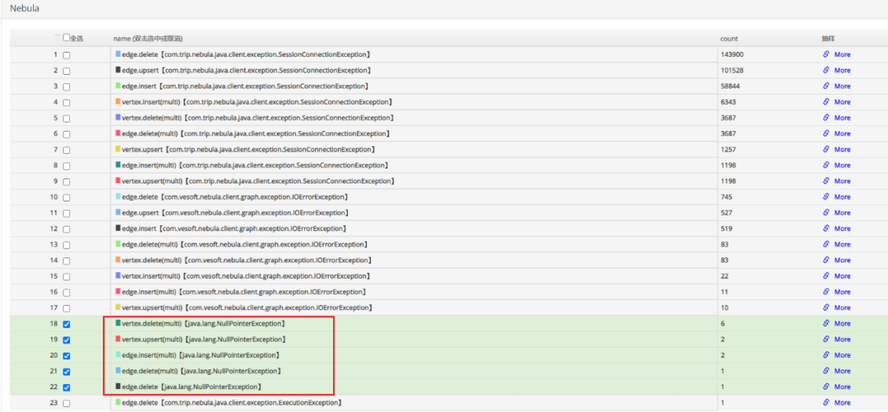This screenshot has width=888, height=412.
Task: Select edge.delete(multi) SessionConnectionException row name
Action: (x=255, y=134)
